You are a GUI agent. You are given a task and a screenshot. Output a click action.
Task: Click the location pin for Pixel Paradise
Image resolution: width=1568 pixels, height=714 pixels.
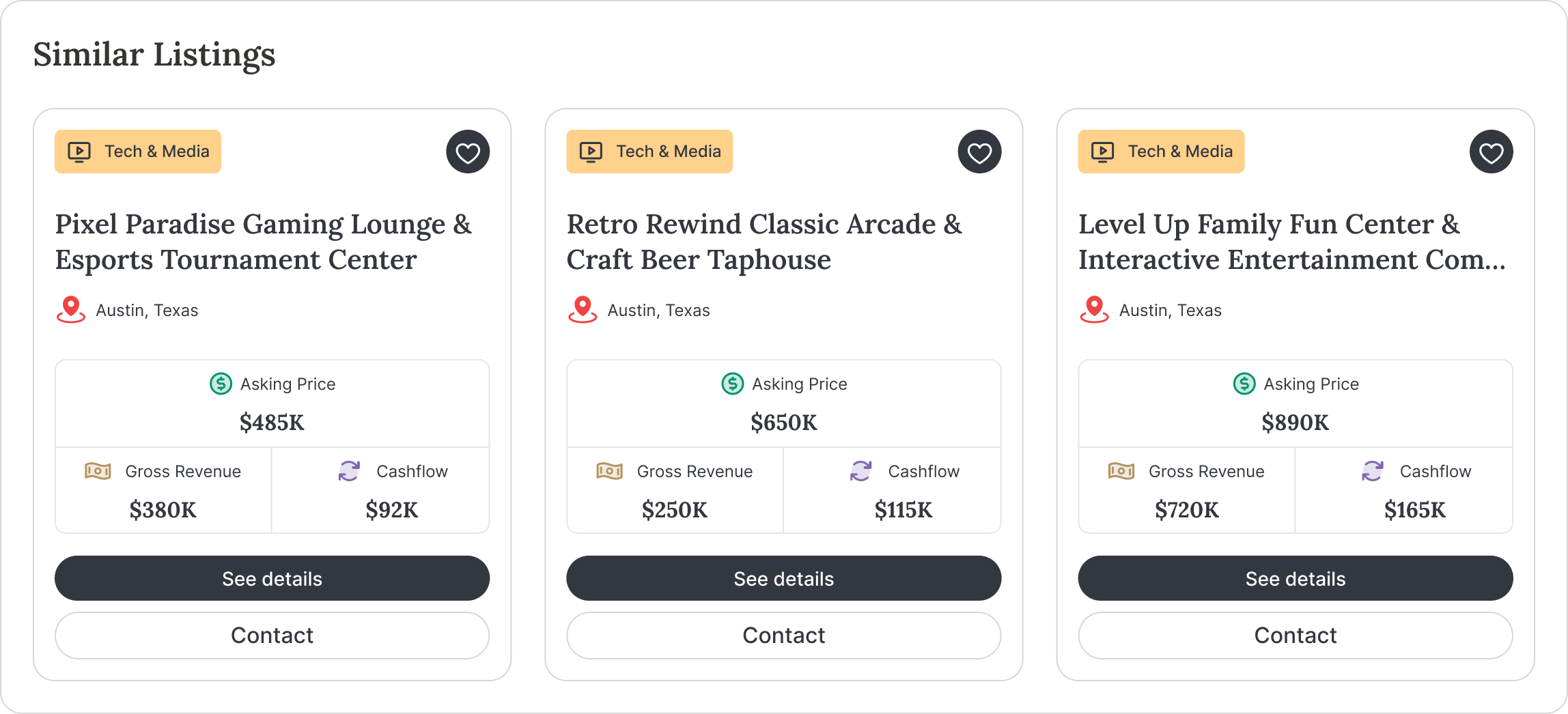[x=70, y=310]
